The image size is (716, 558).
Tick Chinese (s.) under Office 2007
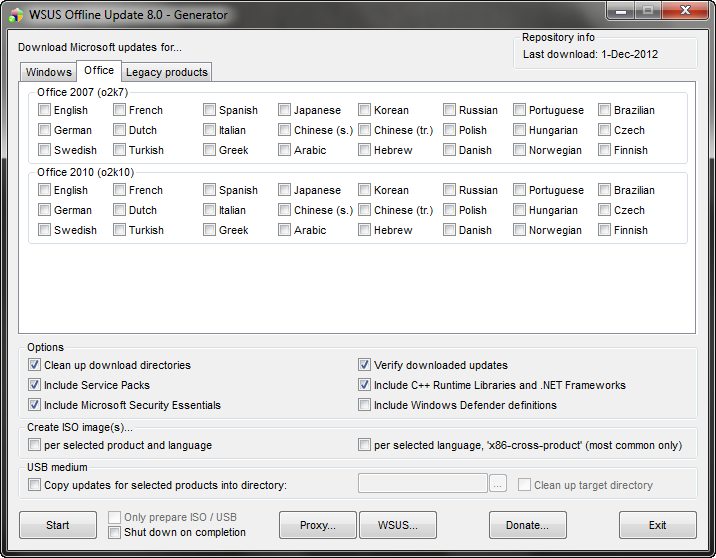(284, 130)
